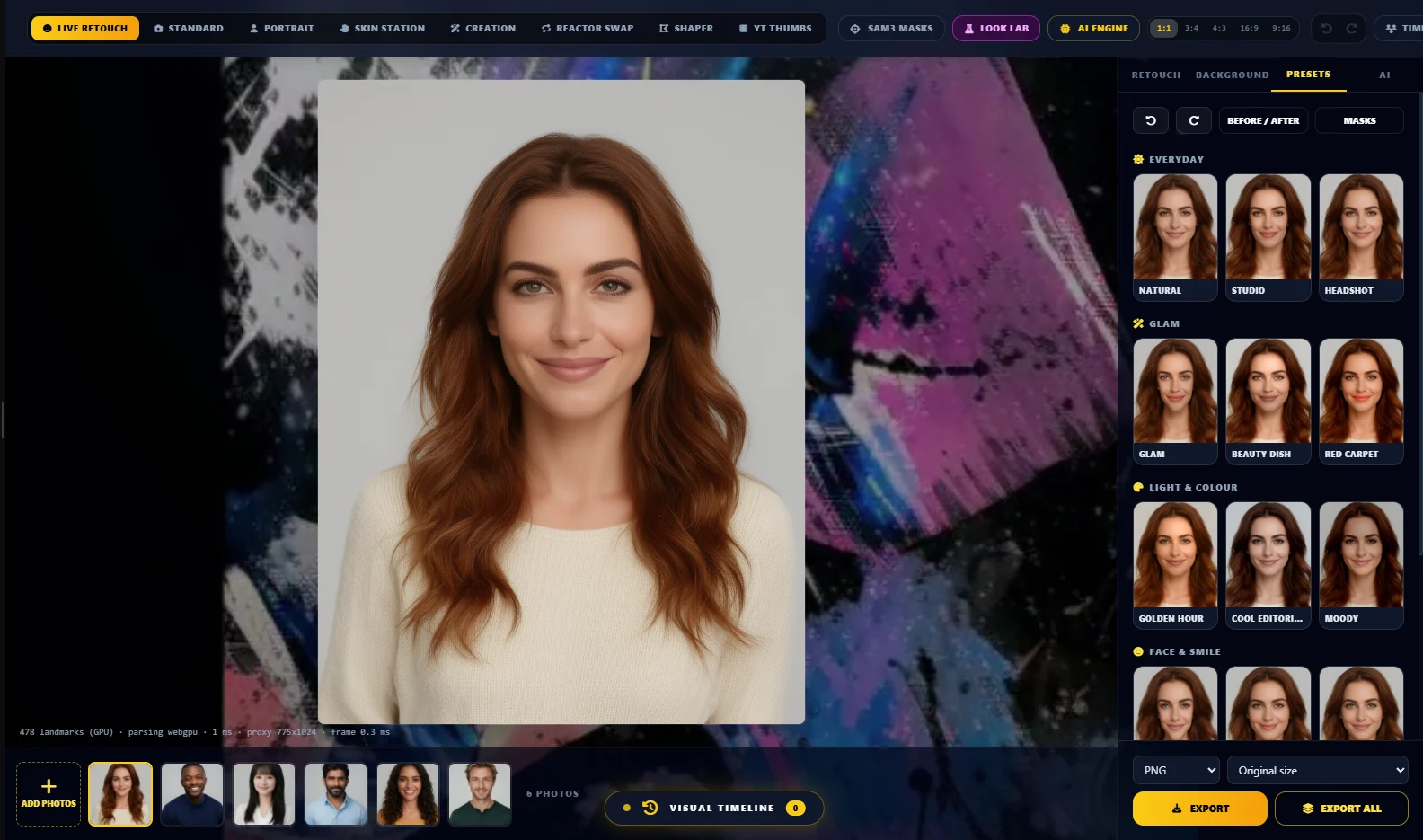1423x840 pixels.
Task: Open the SAM3 Masks tool
Action: [891, 29]
